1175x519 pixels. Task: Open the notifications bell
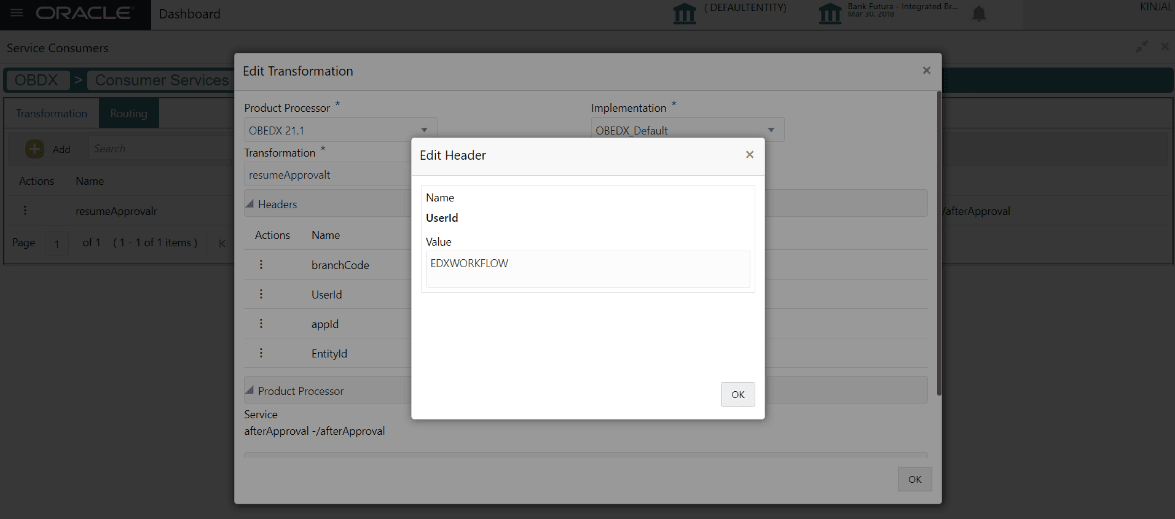tap(979, 14)
